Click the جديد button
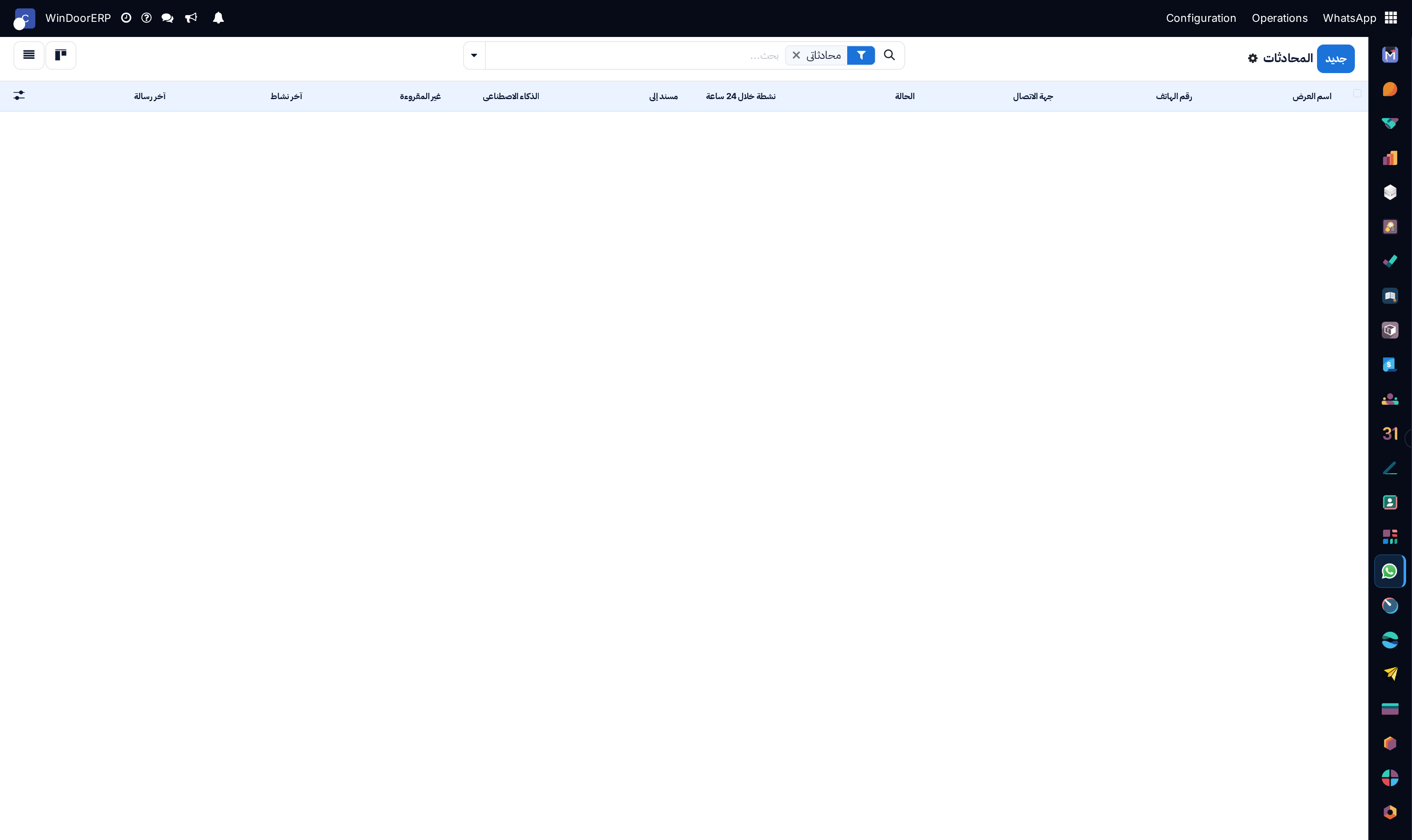Image resolution: width=1412 pixels, height=840 pixels. 1336,59
